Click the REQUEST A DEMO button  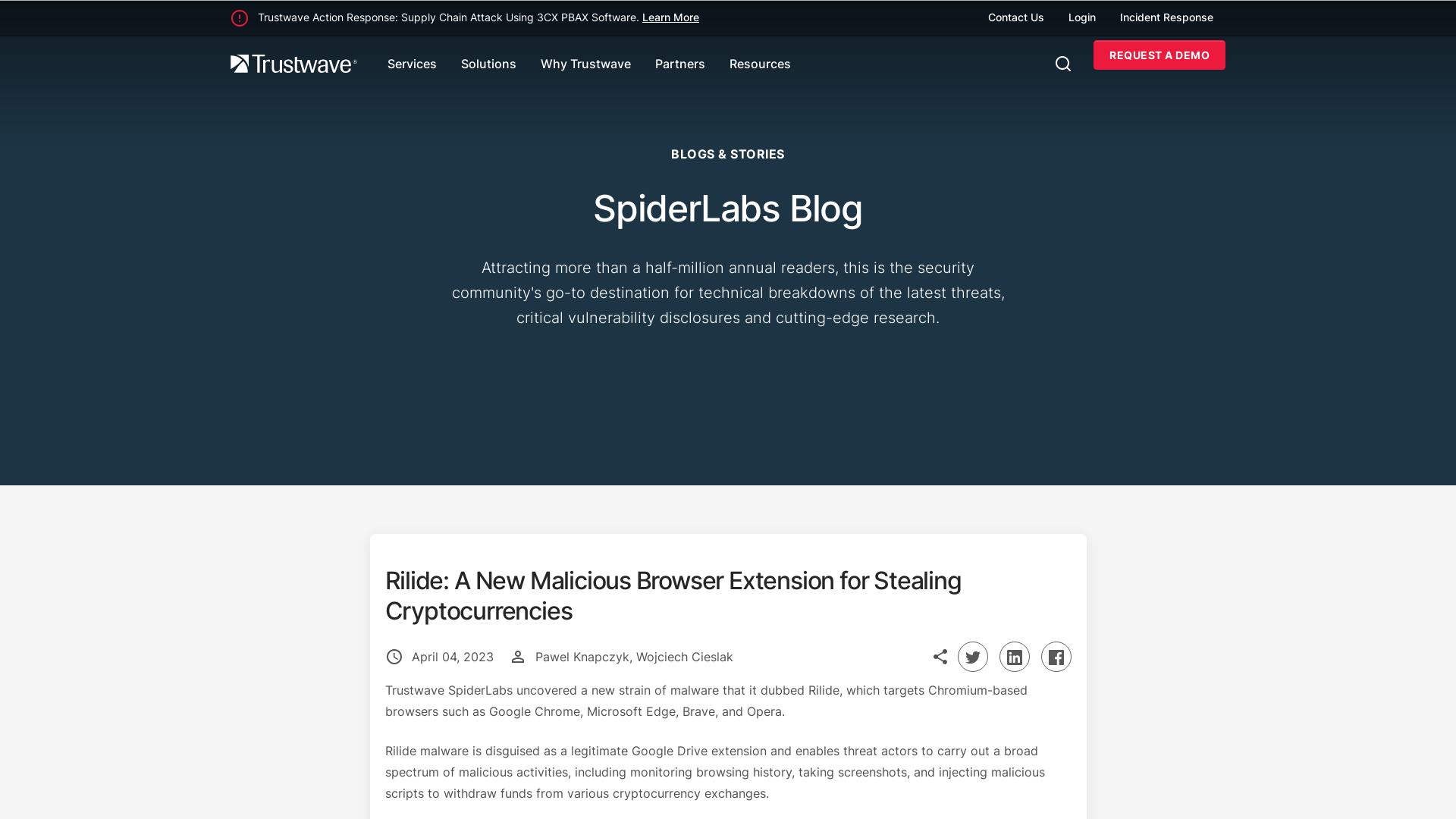1159,55
